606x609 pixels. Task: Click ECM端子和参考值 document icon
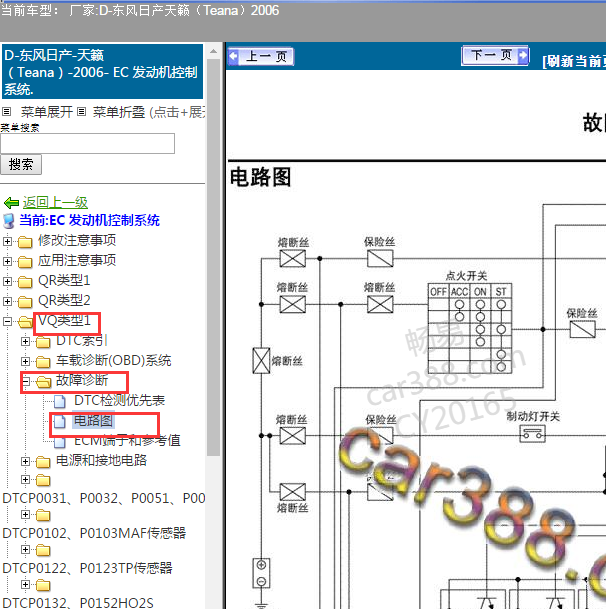coord(59,442)
